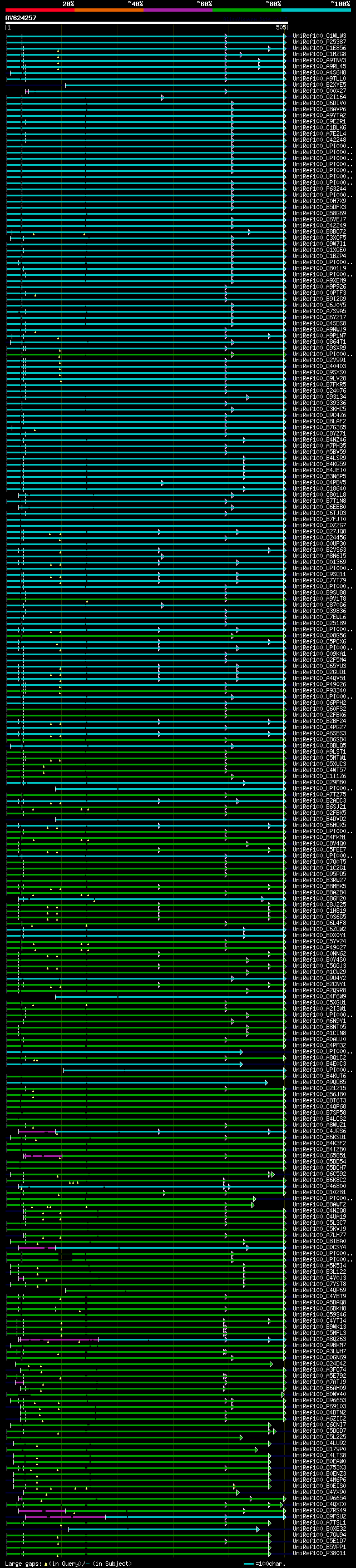Select the UniRef100_B2XYE5 label
Viewport: 356px width, 1568px height.
pos(319,85)
